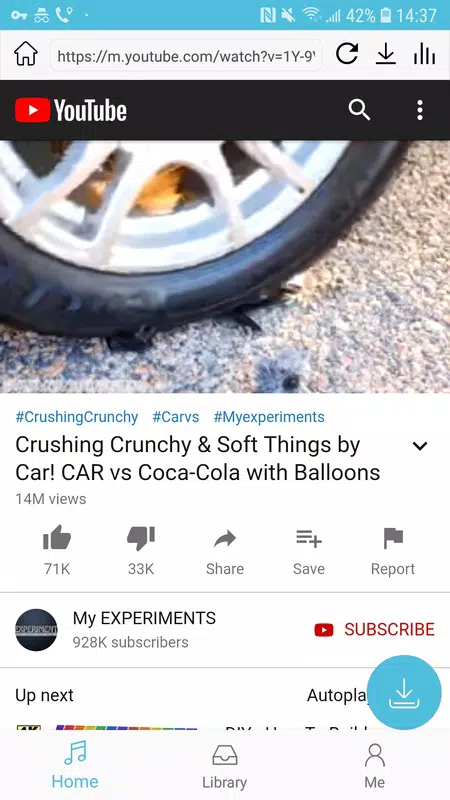
Task: Expand the video description chevron
Action: pyautogui.click(x=420, y=445)
